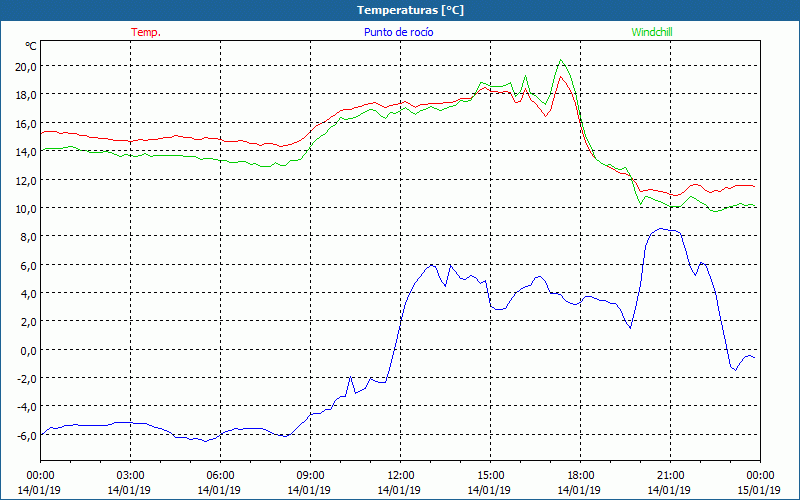The image size is (800, 500).
Task: Click the 10,0 y-axis value
Action: [26, 209]
